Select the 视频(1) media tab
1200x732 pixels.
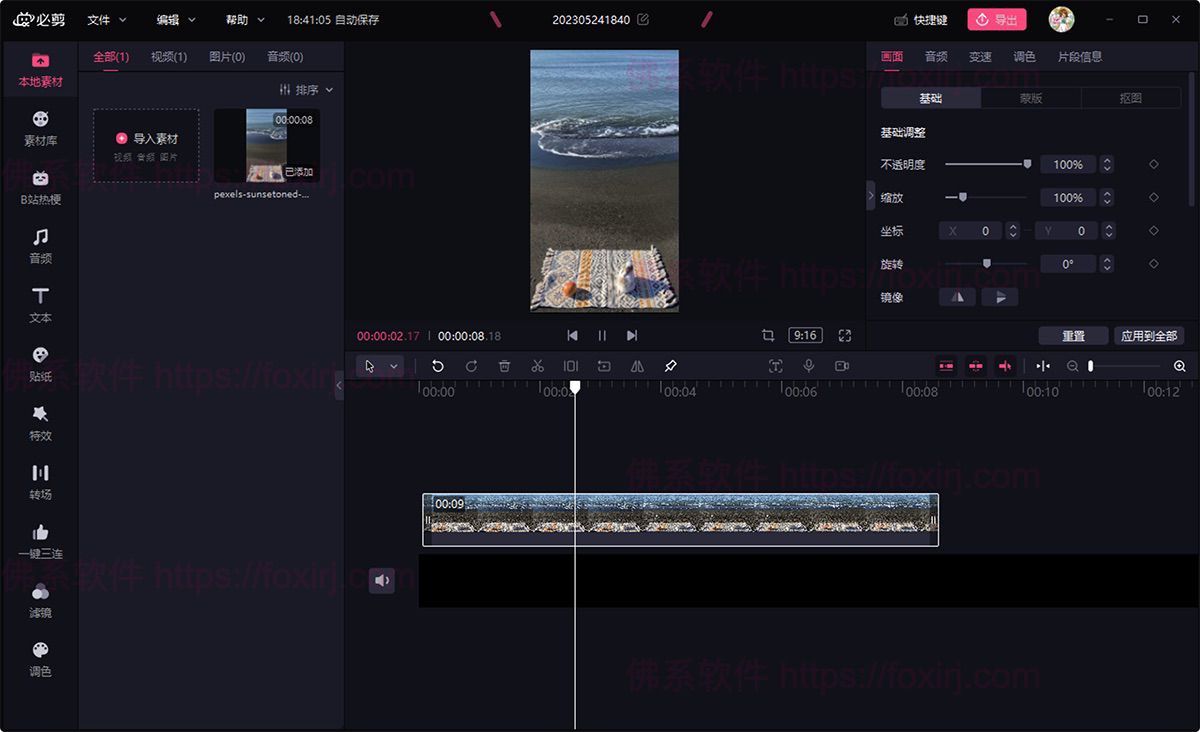[x=169, y=57]
